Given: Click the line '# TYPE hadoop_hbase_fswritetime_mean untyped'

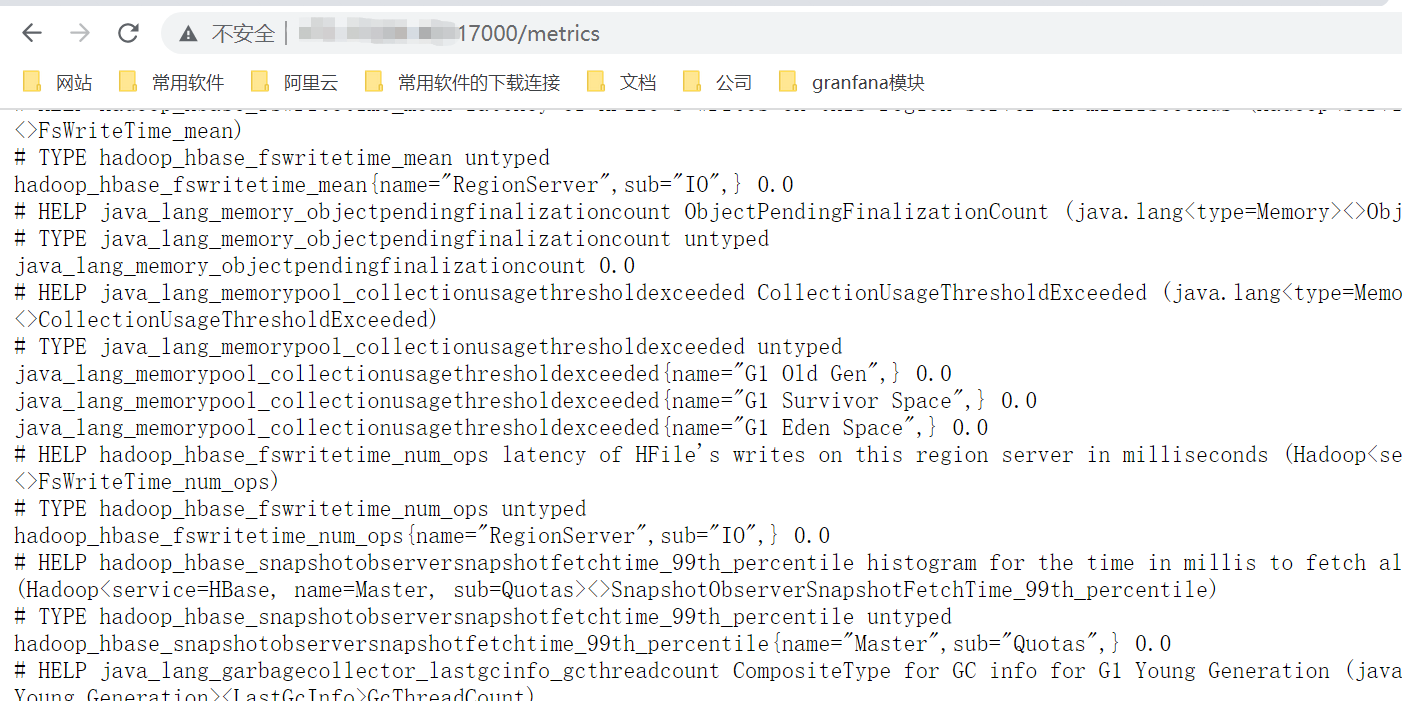Looking at the screenshot, I should point(282,158).
